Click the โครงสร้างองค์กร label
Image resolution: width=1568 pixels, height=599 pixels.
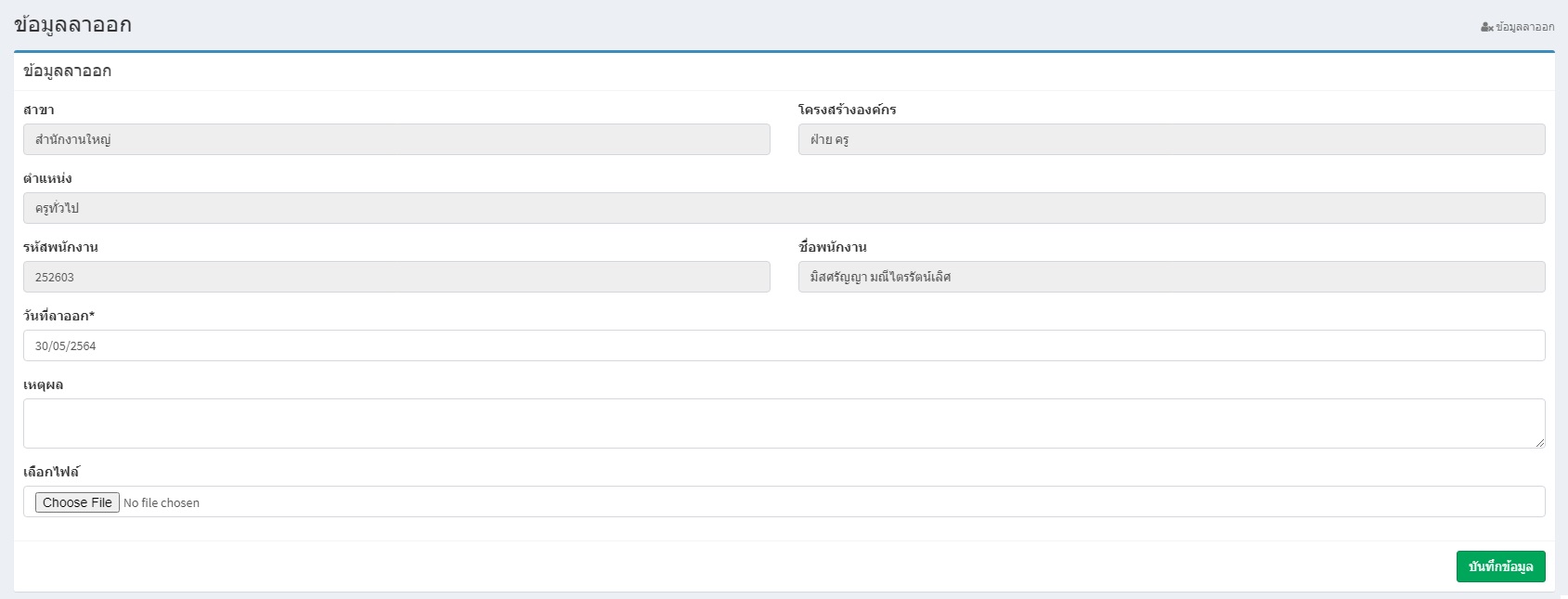848,110
